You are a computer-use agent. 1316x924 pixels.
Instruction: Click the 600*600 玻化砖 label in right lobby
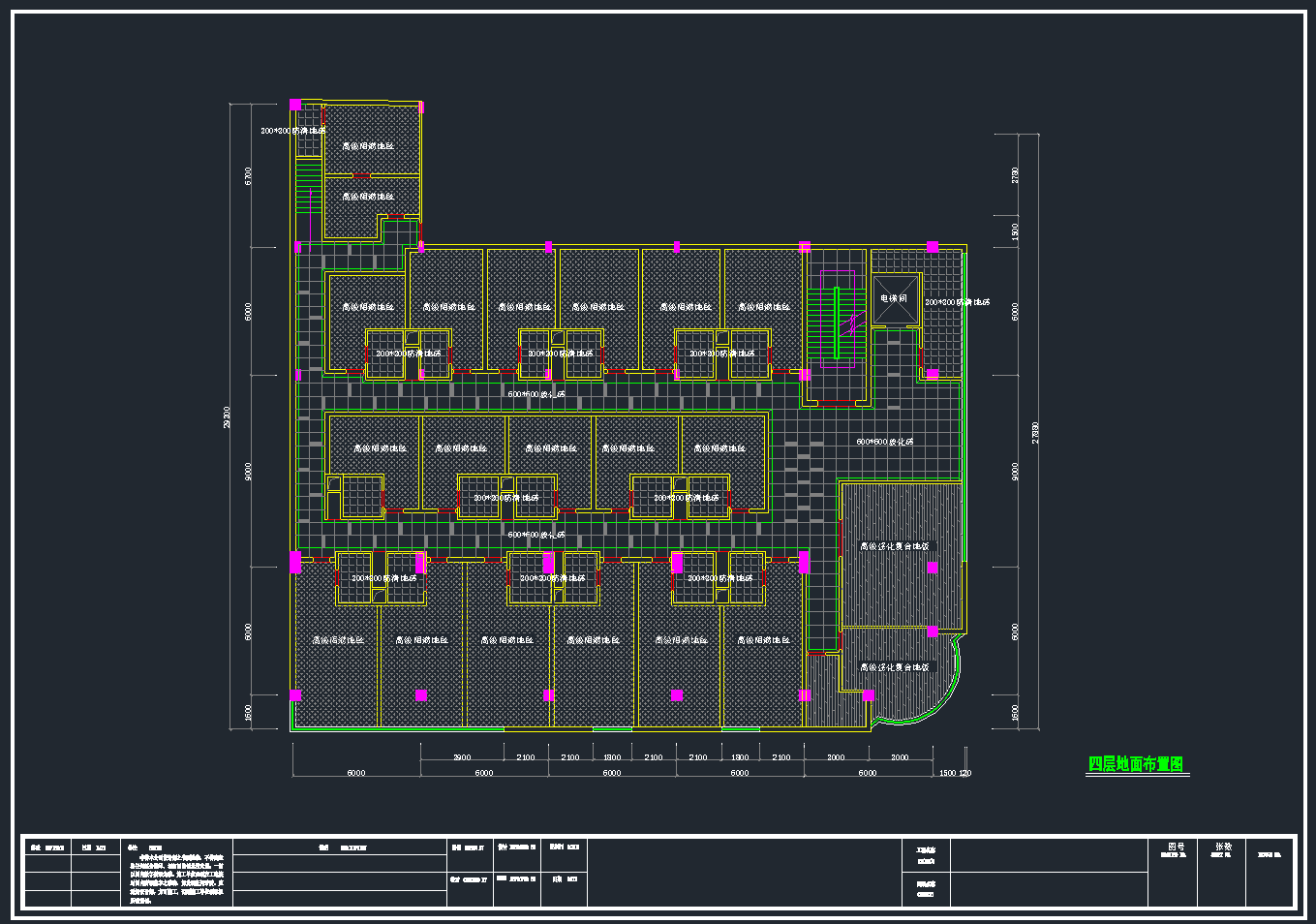(x=884, y=442)
